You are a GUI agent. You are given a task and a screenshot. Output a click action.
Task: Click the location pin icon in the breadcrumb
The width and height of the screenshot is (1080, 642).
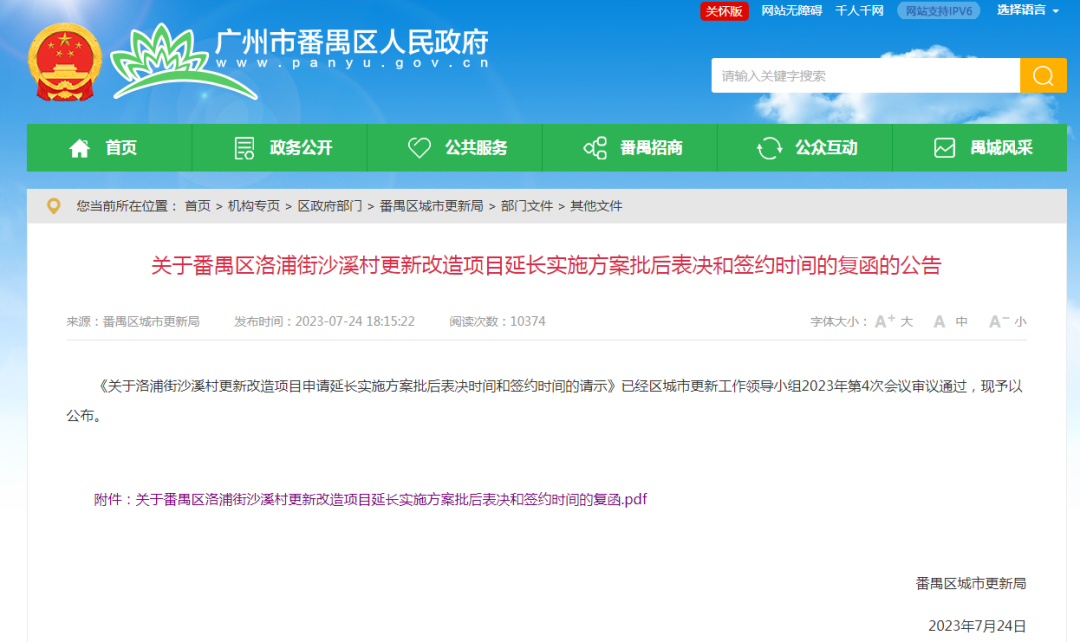[x=53, y=206]
